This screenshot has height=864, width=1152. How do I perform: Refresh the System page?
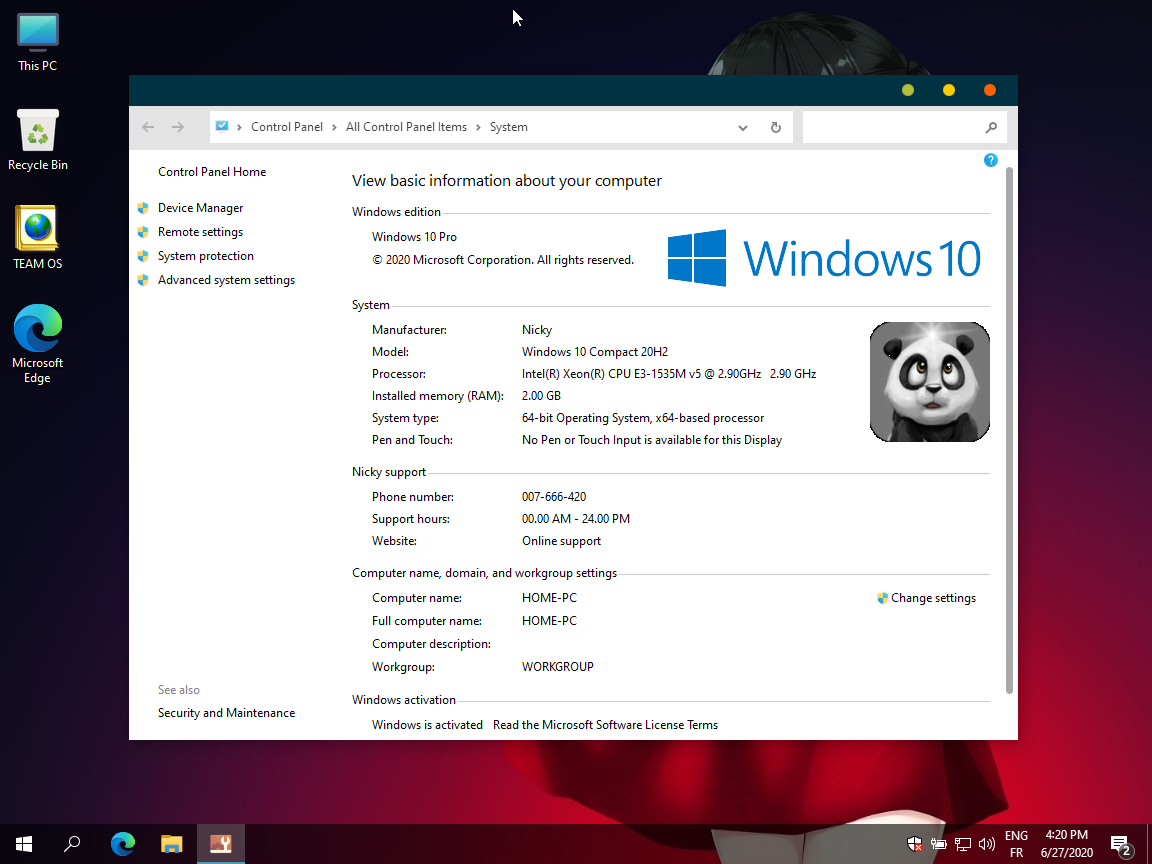click(775, 127)
